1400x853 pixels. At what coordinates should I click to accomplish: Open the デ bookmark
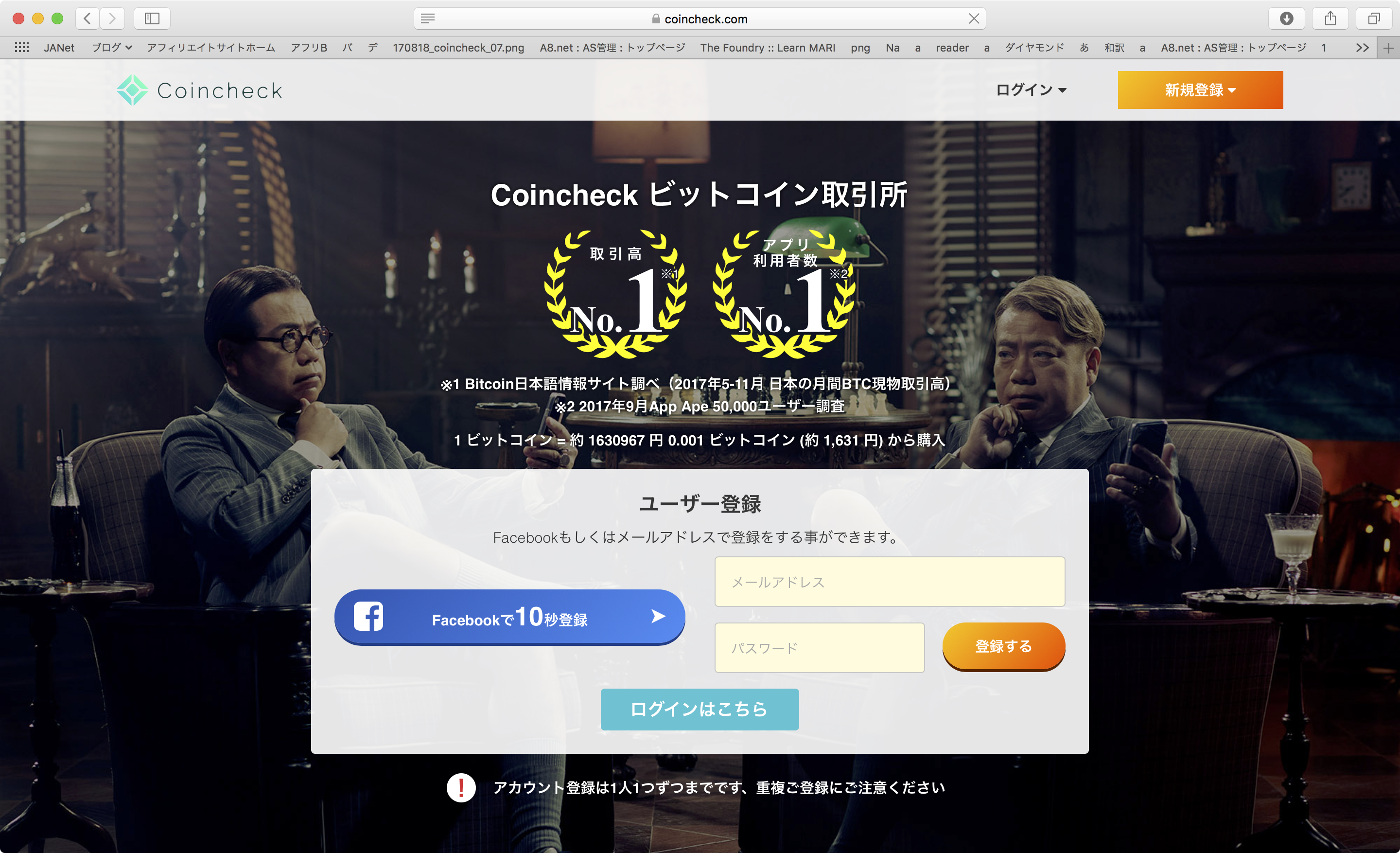point(372,48)
